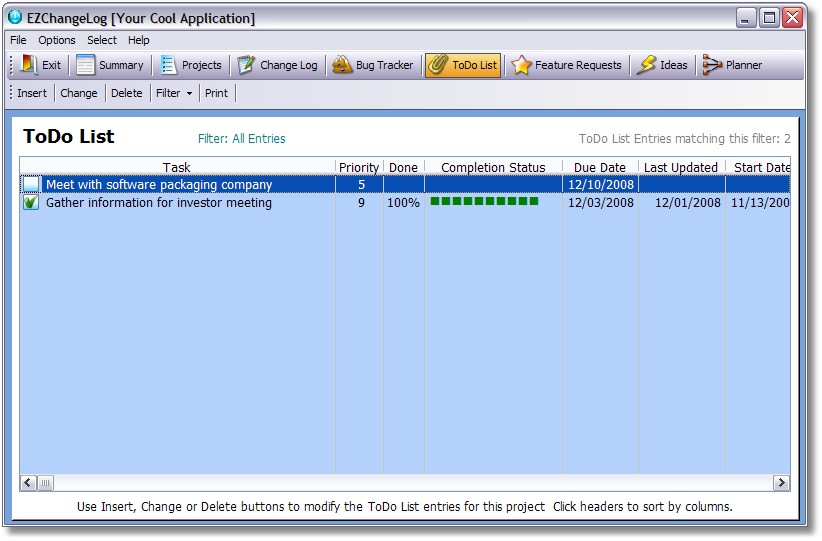This screenshot has width=822, height=541.
Task: Click the start date 11/13 cell
Action: (760, 203)
